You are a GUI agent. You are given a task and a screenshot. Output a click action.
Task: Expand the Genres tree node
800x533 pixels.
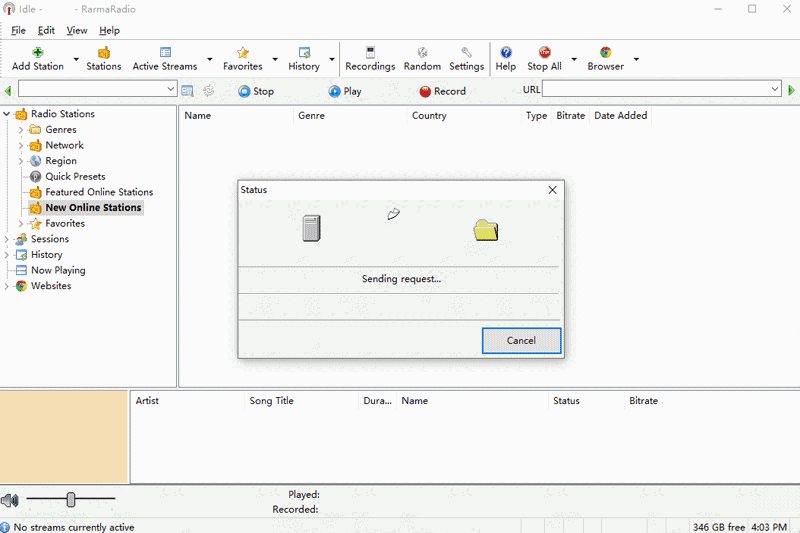[x=21, y=130]
